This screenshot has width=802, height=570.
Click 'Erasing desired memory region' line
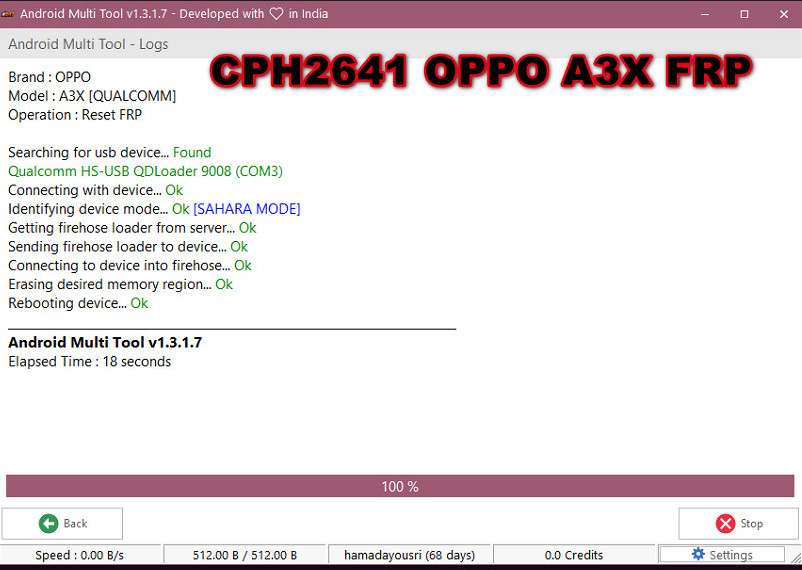tap(120, 284)
